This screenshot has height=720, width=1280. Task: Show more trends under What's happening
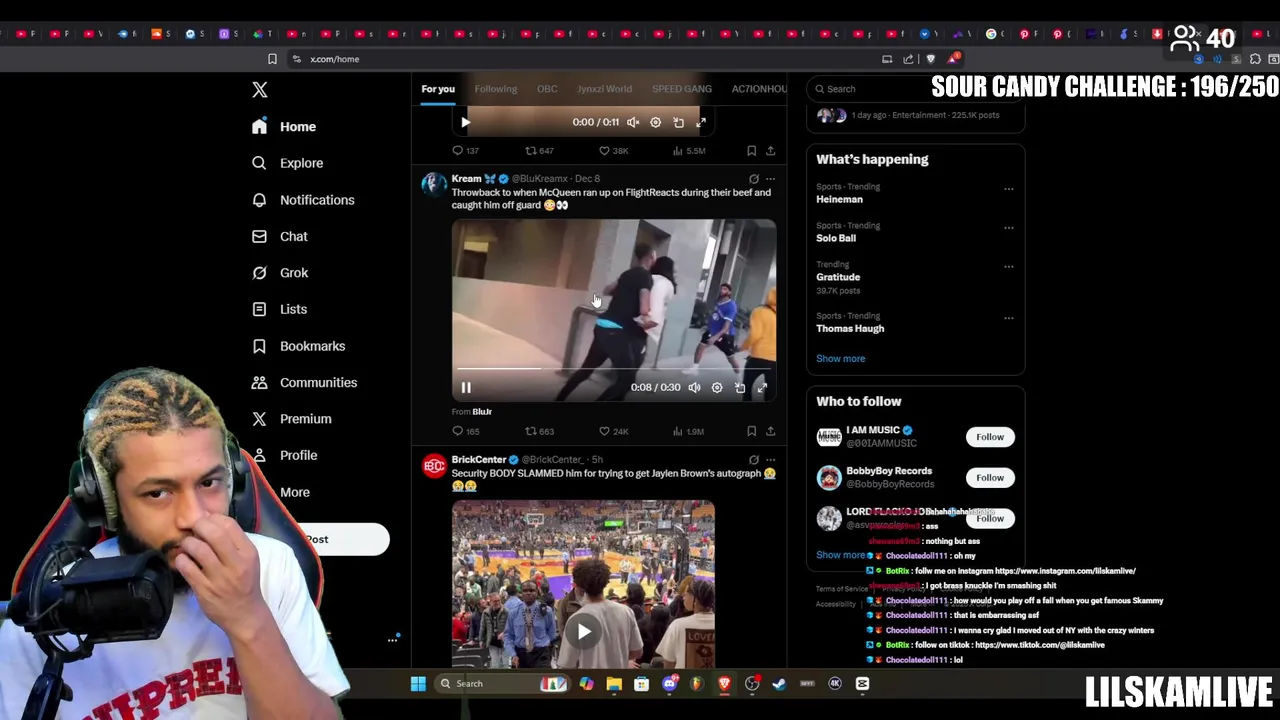[x=840, y=359]
